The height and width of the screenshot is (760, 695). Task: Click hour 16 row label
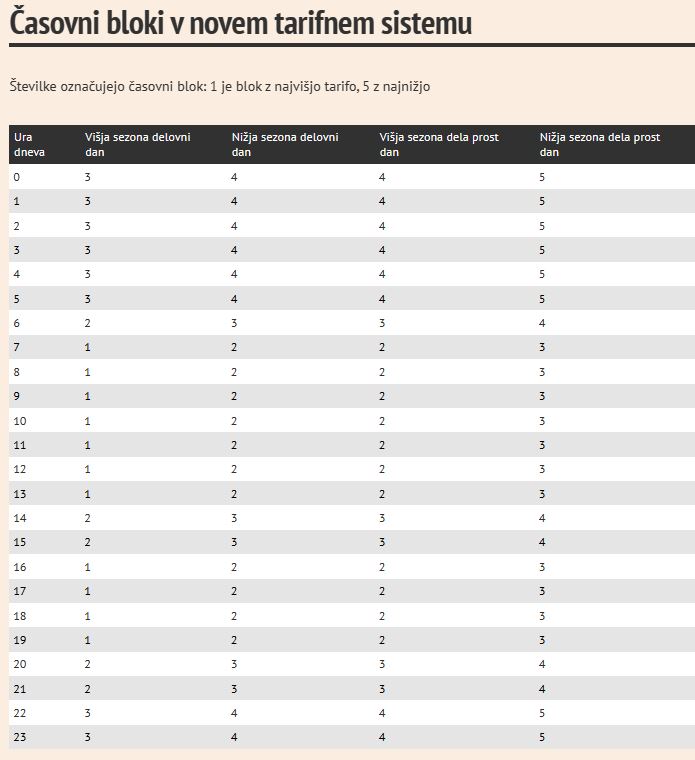tap(20, 567)
